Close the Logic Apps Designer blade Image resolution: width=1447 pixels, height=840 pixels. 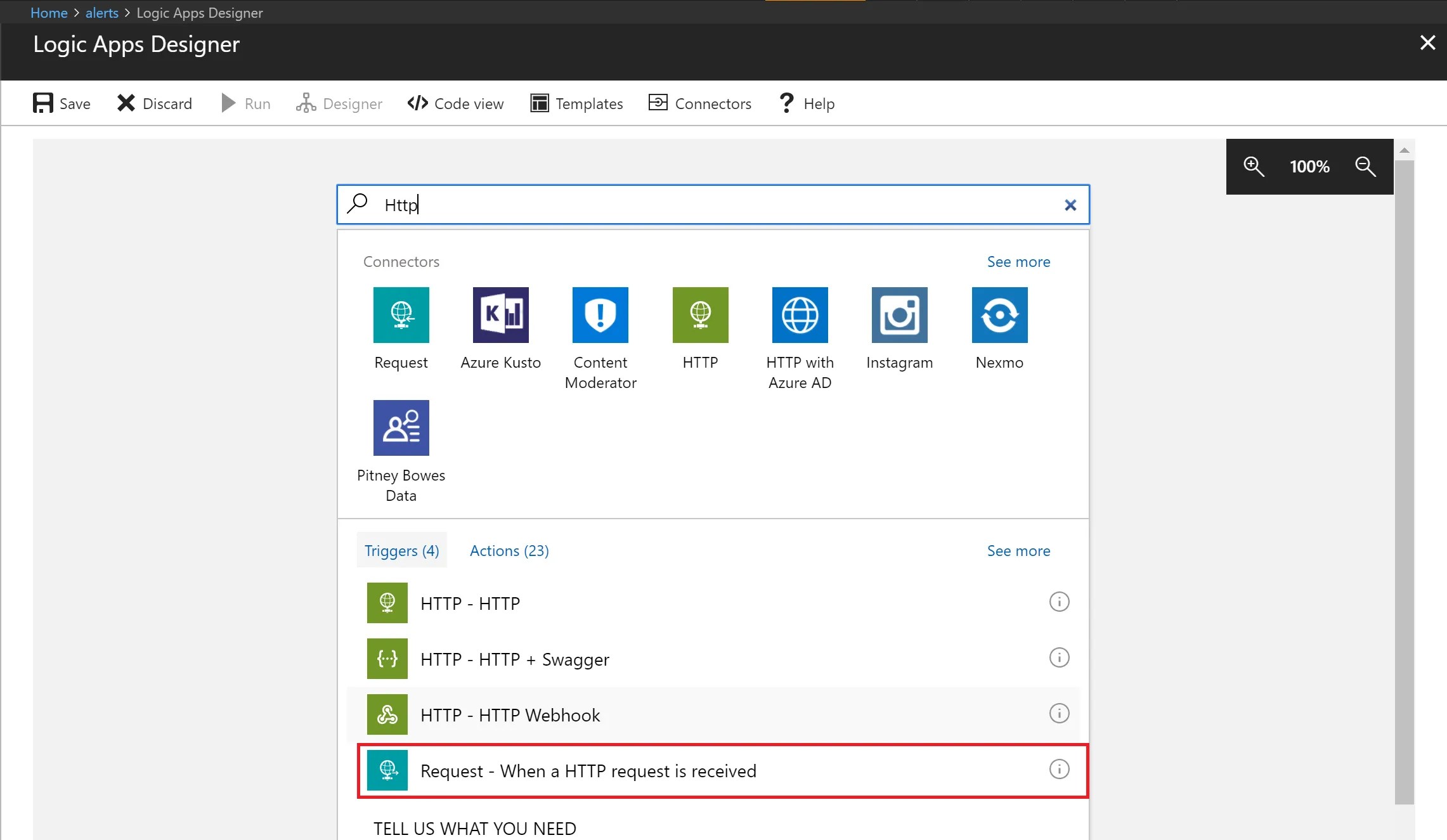pyautogui.click(x=1427, y=42)
